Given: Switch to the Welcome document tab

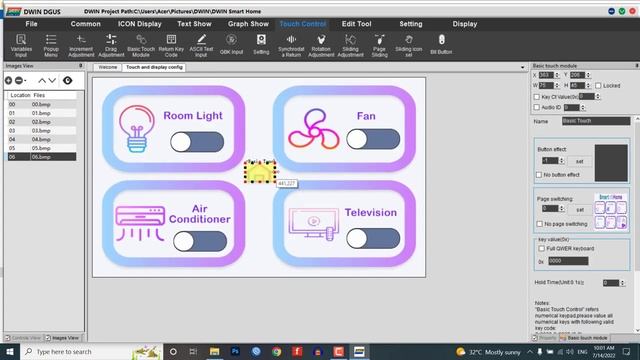Looking at the screenshot, I should tap(107, 67).
